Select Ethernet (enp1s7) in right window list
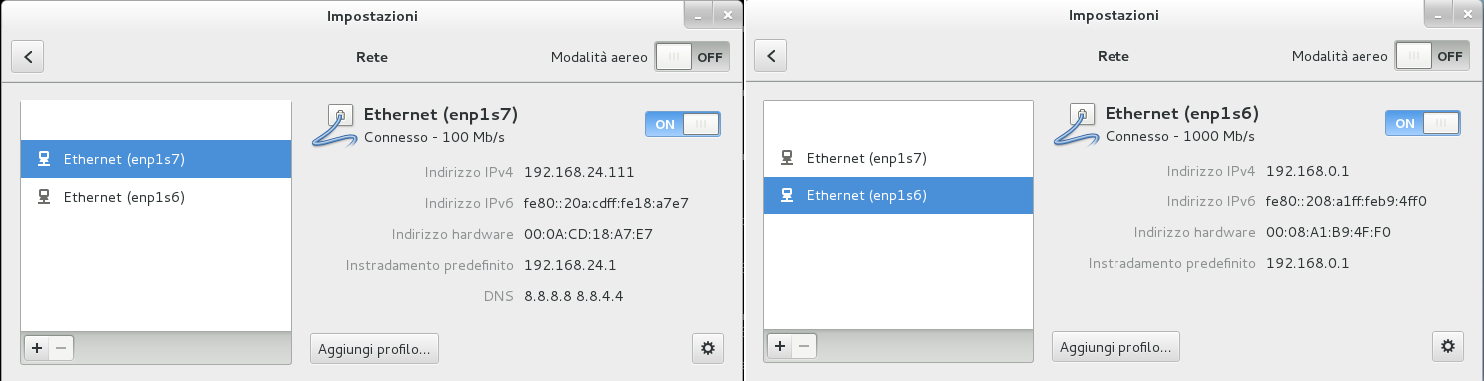The image size is (1484, 381). [898, 158]
